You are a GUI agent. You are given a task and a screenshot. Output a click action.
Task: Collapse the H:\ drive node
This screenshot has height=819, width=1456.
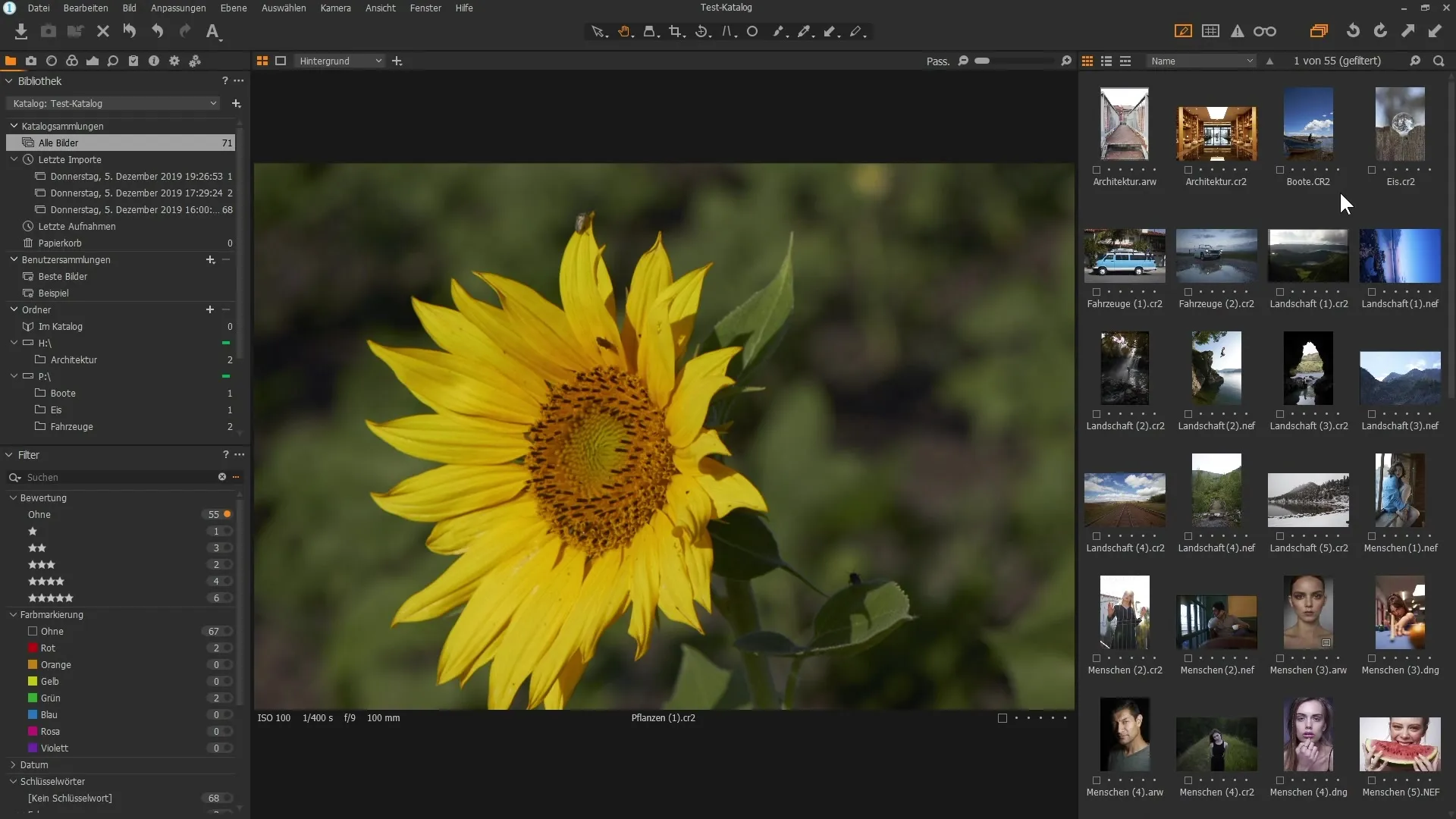[14, 343]
